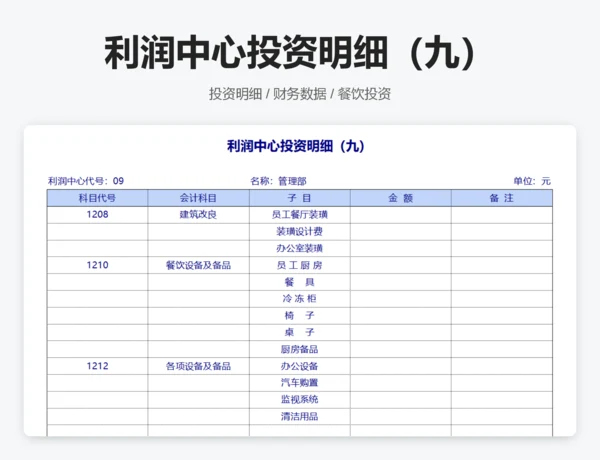Select the 餐饮设备及备品 cell

[198, 265]
